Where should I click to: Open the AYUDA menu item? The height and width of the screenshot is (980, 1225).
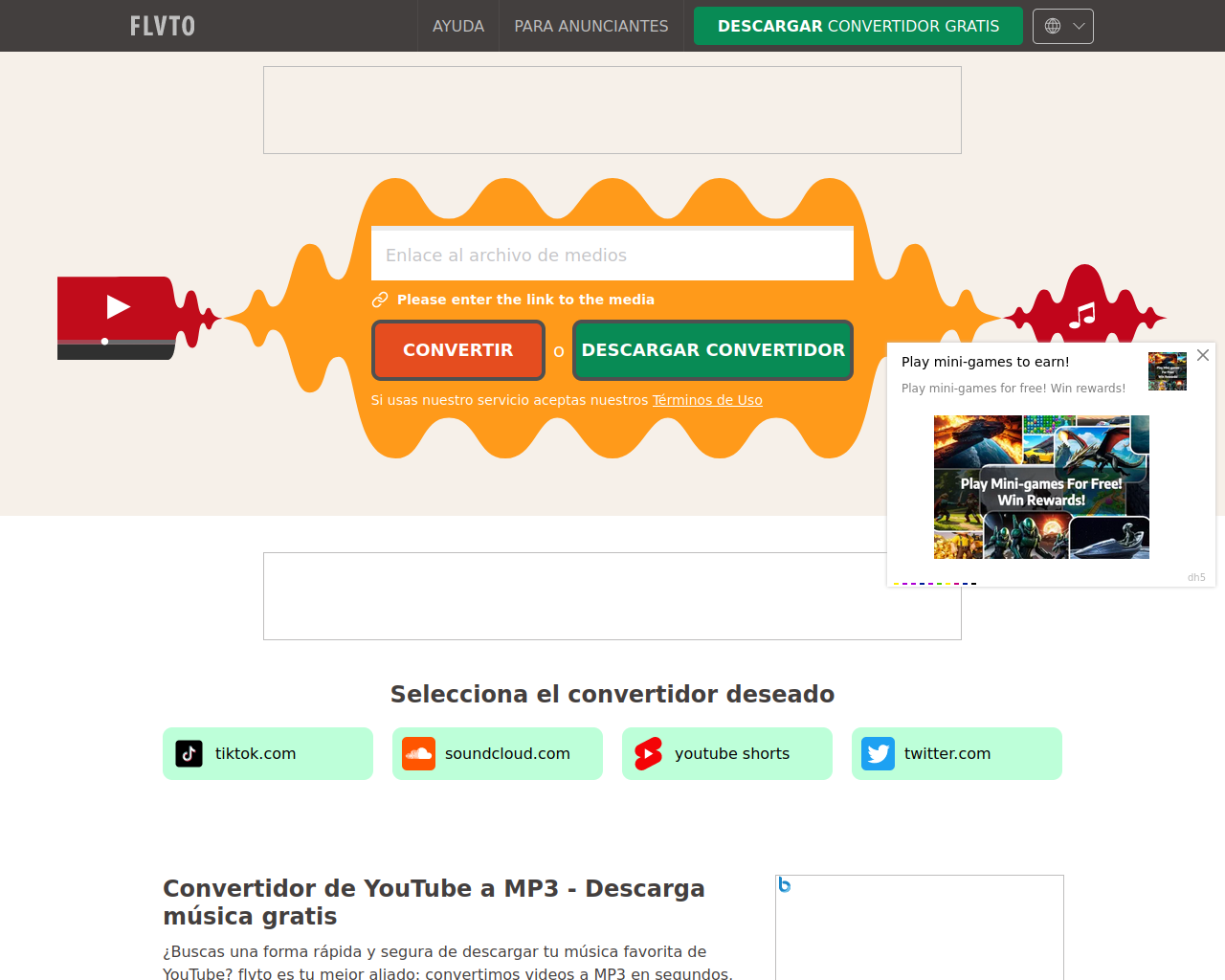click(458, 26)
